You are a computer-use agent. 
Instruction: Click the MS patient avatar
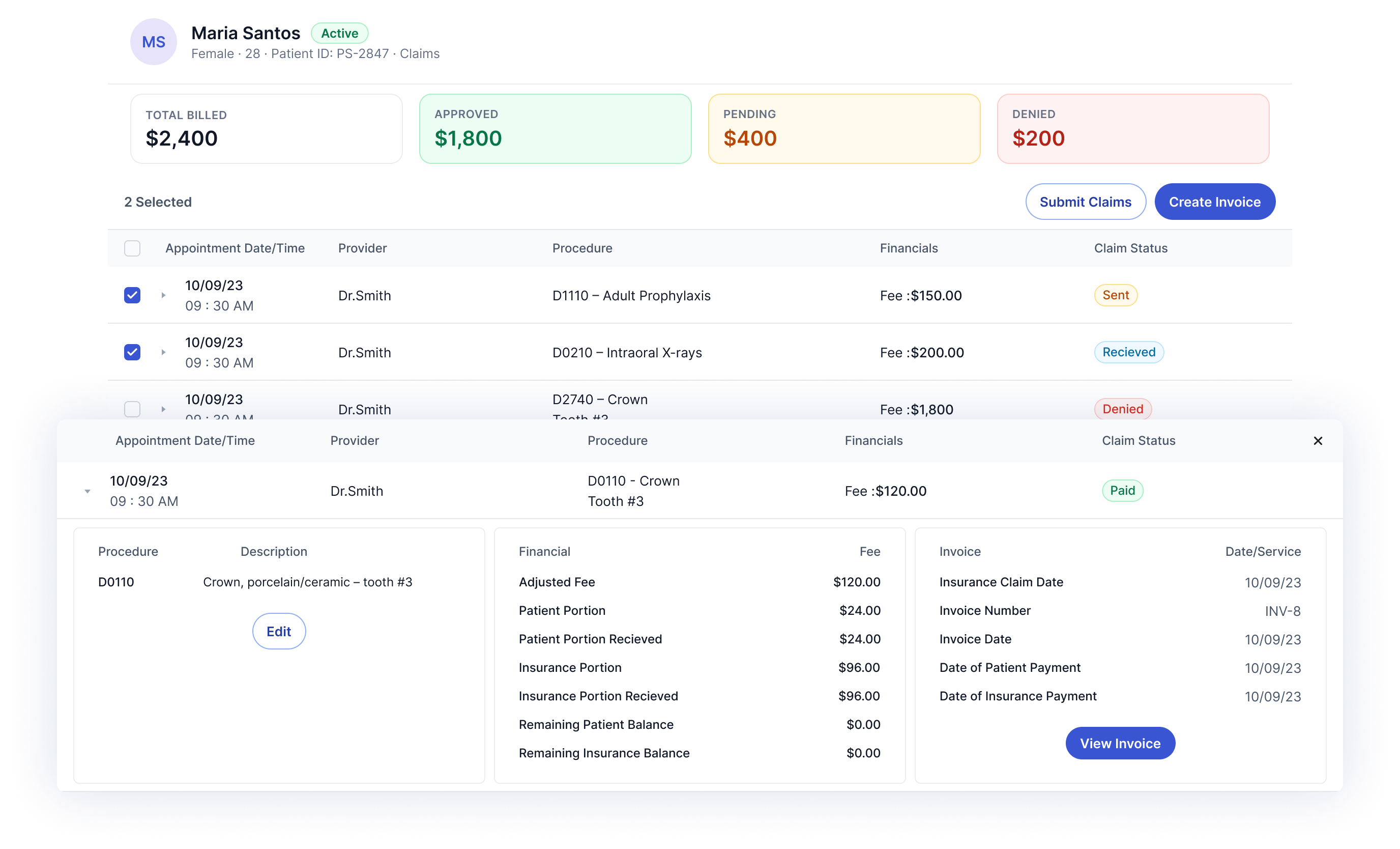coord(154,42)
